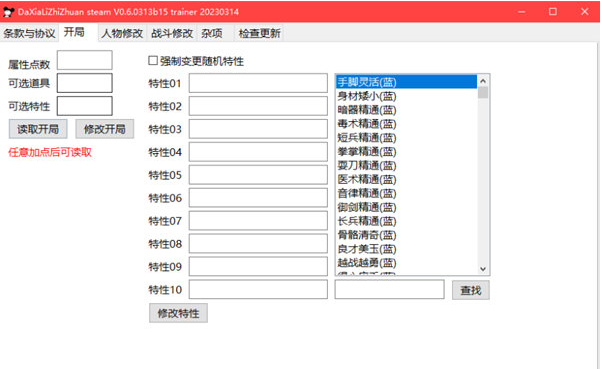Click the trait list scroll up arrow
This screenshot has width=602, height=369.
483,81
